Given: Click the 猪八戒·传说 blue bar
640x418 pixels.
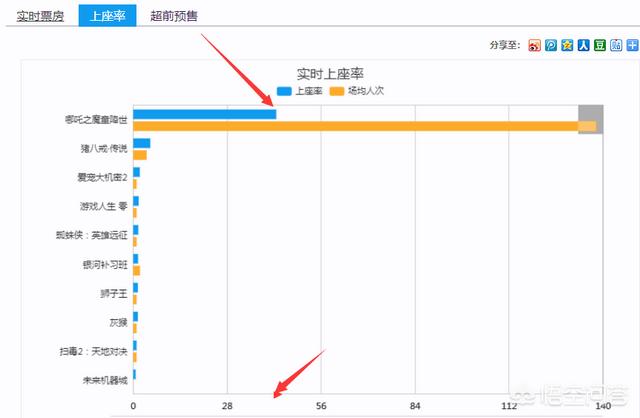Looking at the screenshot, I should [x=141, y=143].
